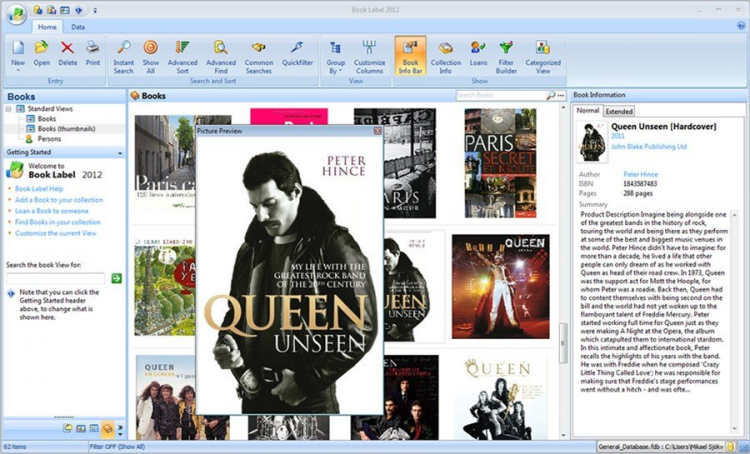Collapse the Getting Started header
This screenshot has height=454, width=750.
point(120,152)
